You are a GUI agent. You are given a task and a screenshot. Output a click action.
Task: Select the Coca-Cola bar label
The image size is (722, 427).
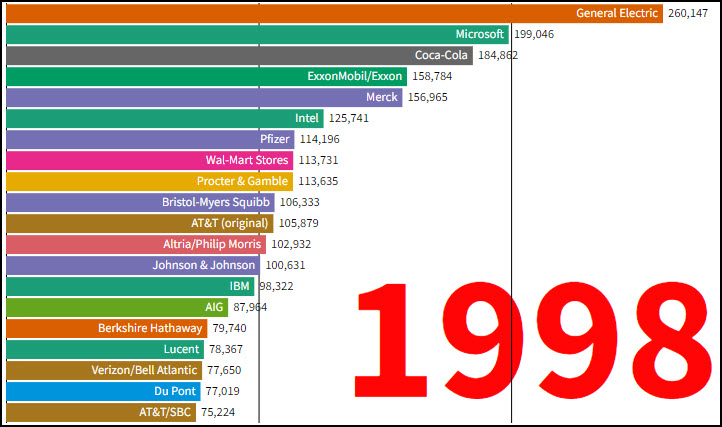click(441, 55)
